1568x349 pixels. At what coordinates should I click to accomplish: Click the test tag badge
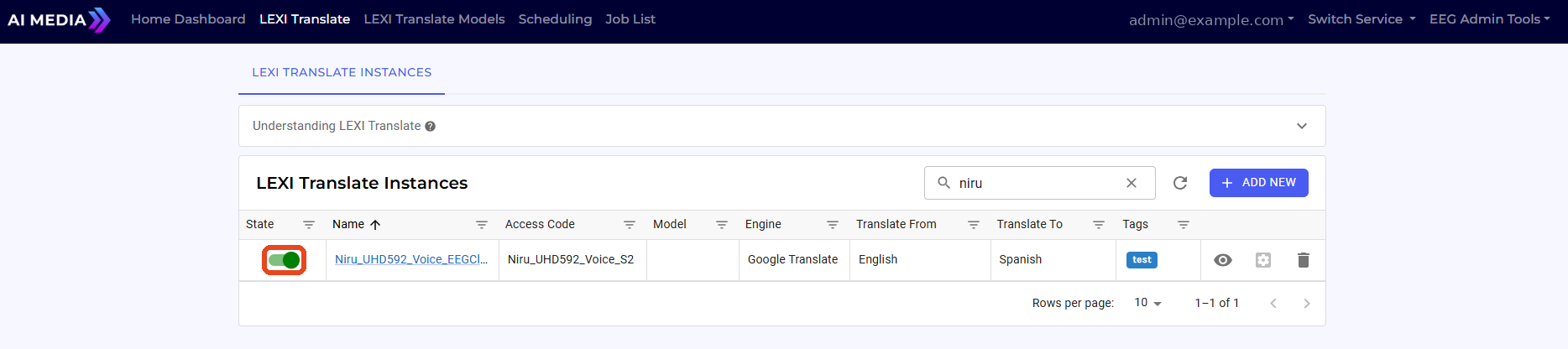tap(1142, 260)
